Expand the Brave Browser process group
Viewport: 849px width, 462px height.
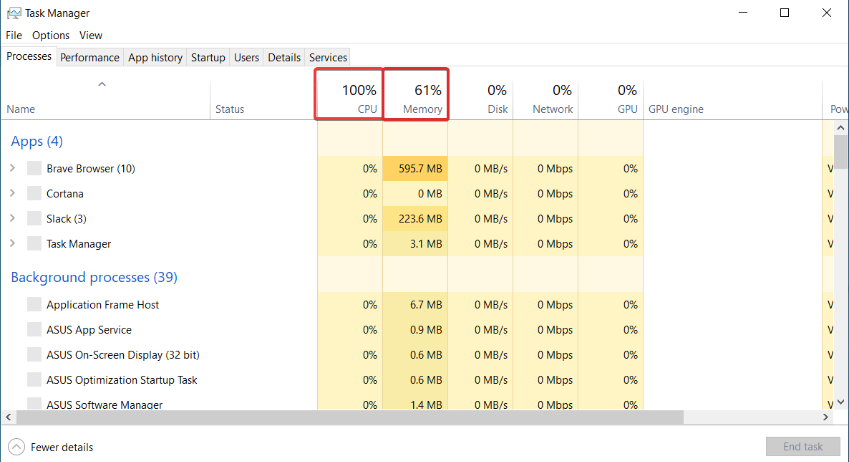(12, 169)
